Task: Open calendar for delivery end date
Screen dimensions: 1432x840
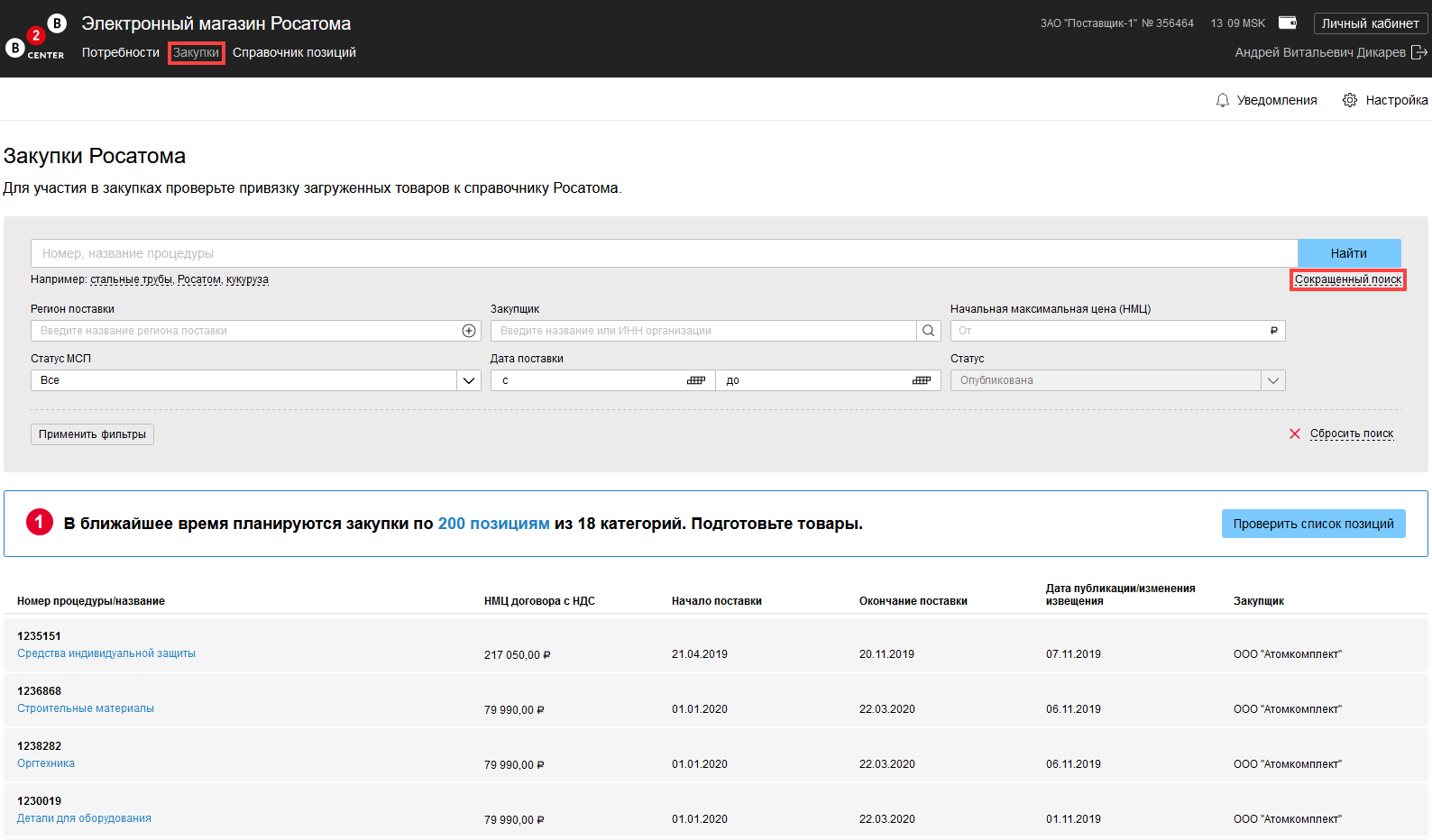Action: (921, 380)
